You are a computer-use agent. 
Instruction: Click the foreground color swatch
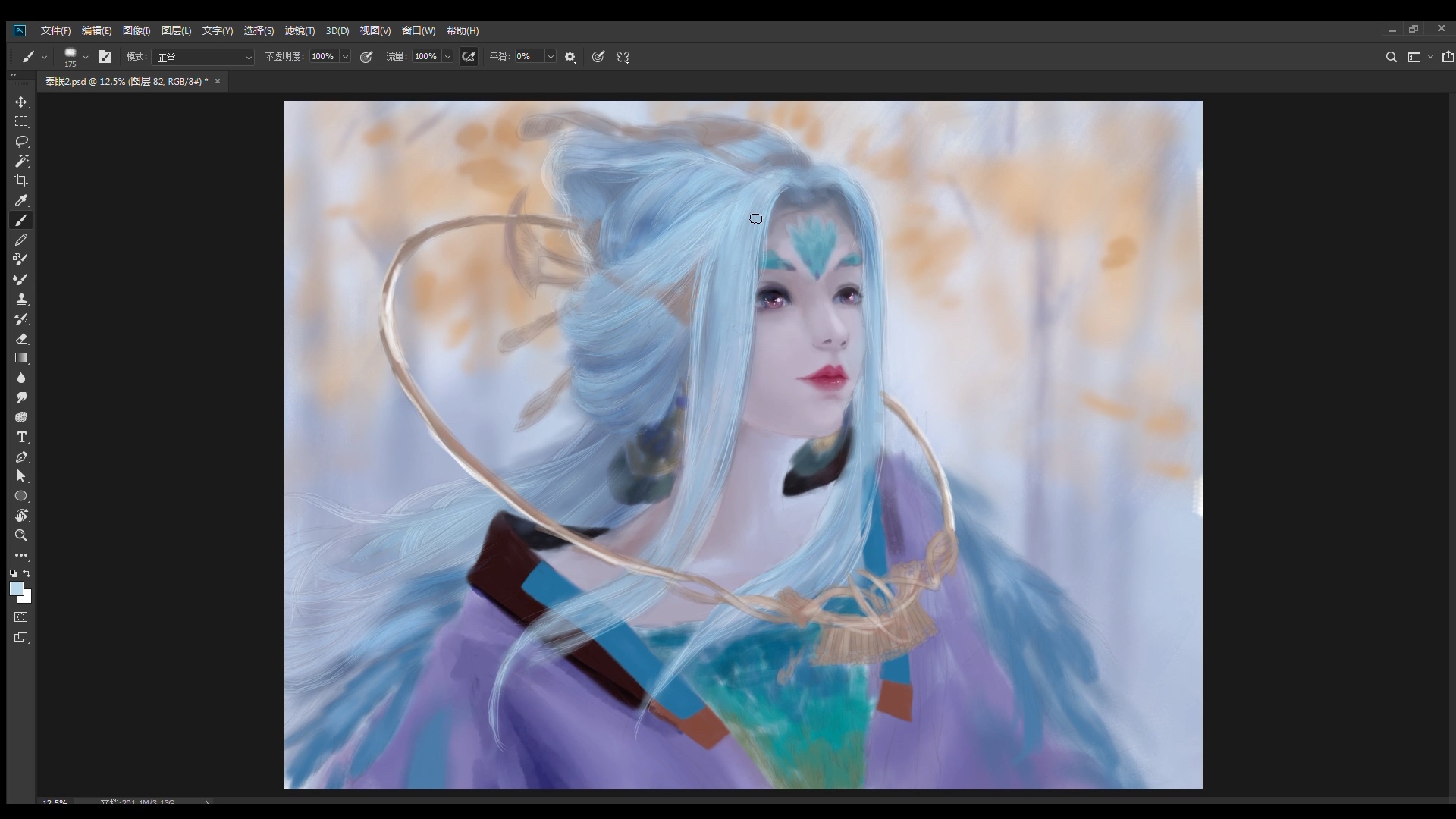[x=17, y=589]
